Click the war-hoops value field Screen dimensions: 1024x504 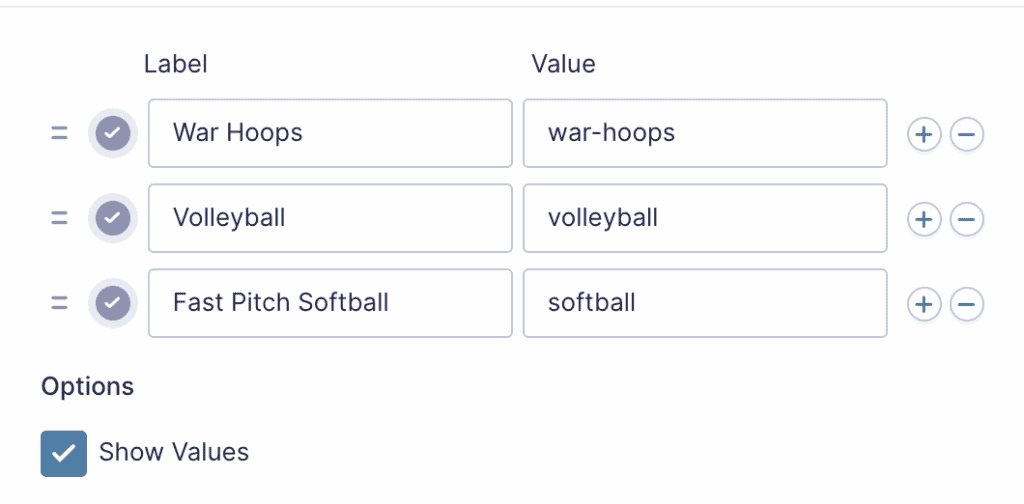(704, 133)
